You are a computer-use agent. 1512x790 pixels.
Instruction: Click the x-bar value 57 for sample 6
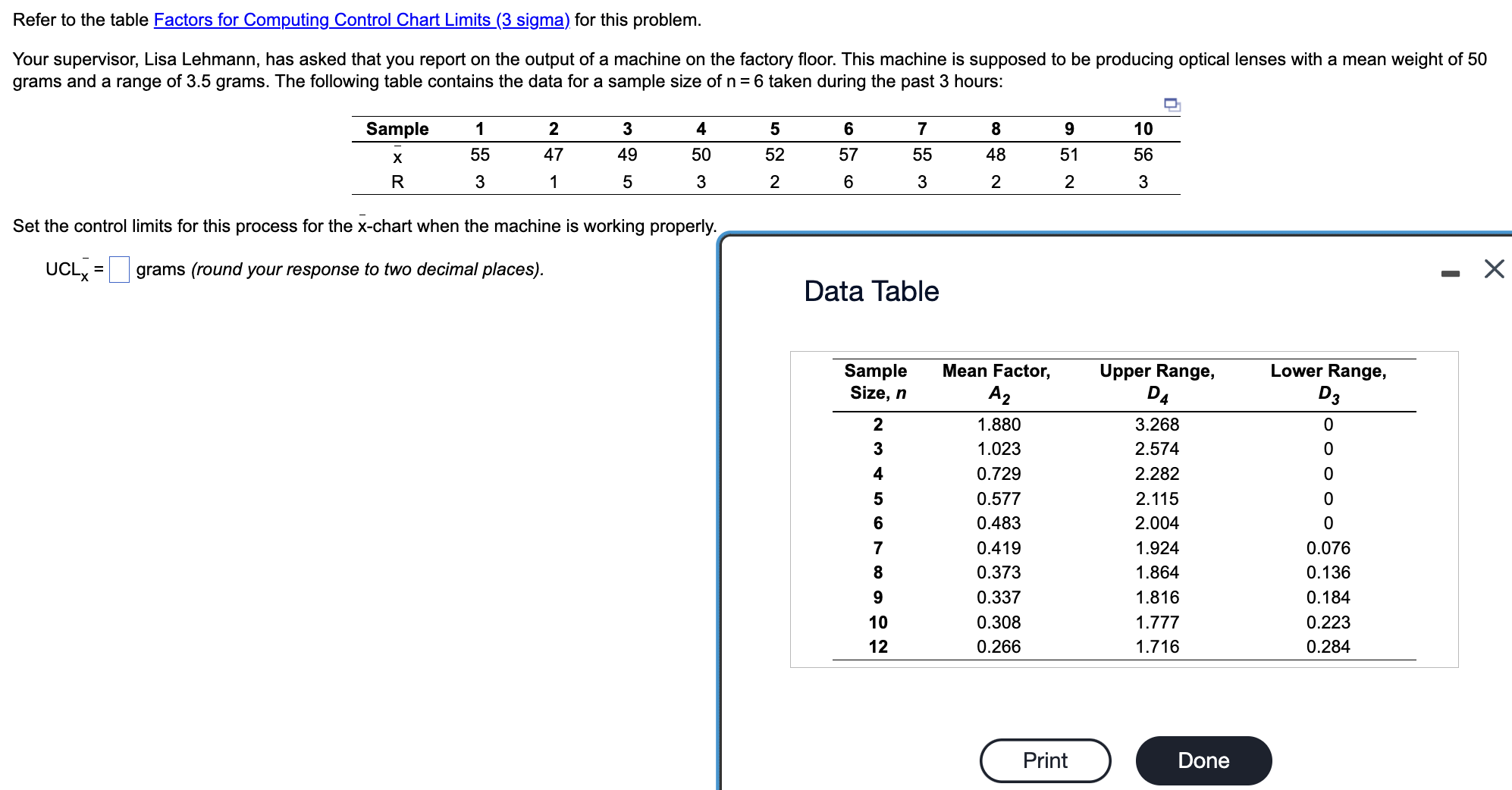849,155
